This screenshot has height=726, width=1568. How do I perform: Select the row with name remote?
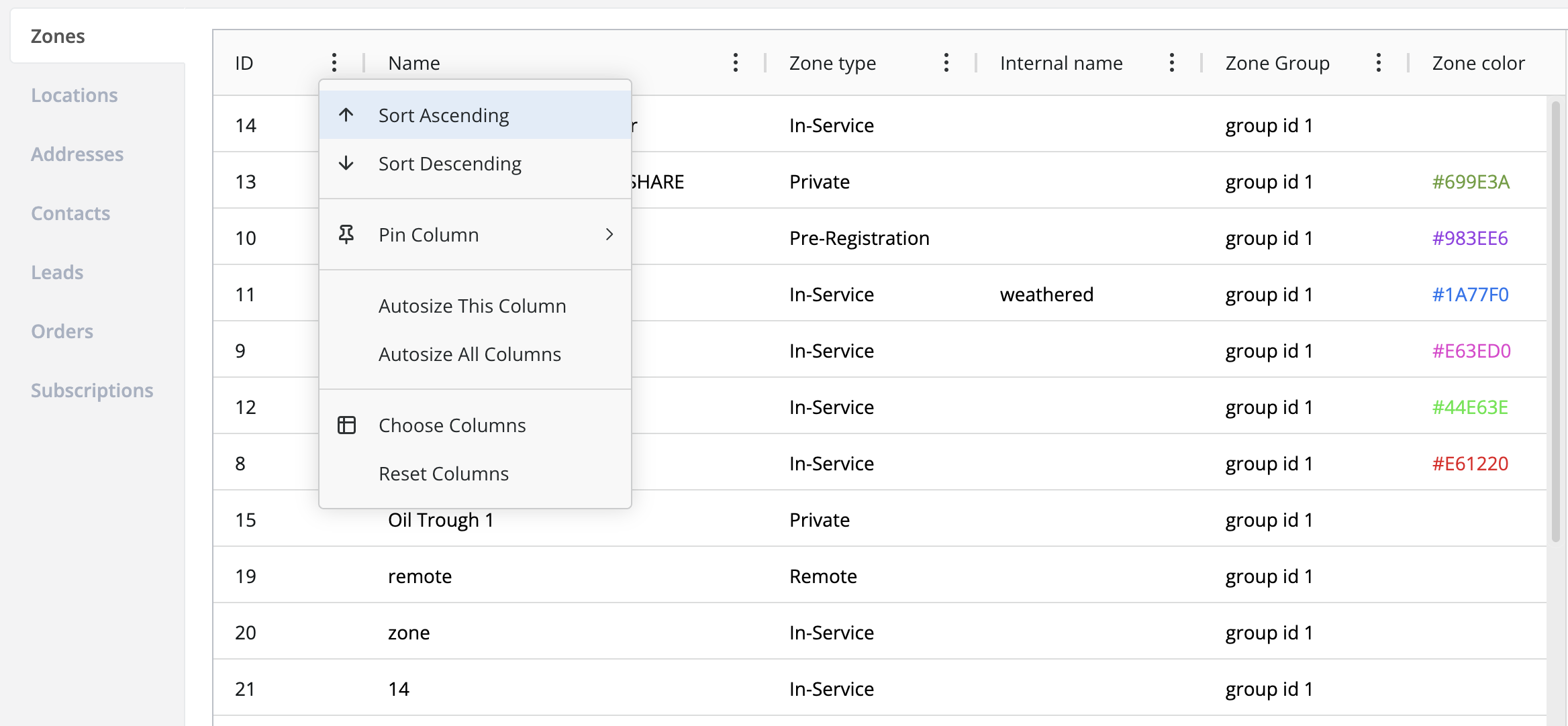pyautogui.click(x=420, y=576)
